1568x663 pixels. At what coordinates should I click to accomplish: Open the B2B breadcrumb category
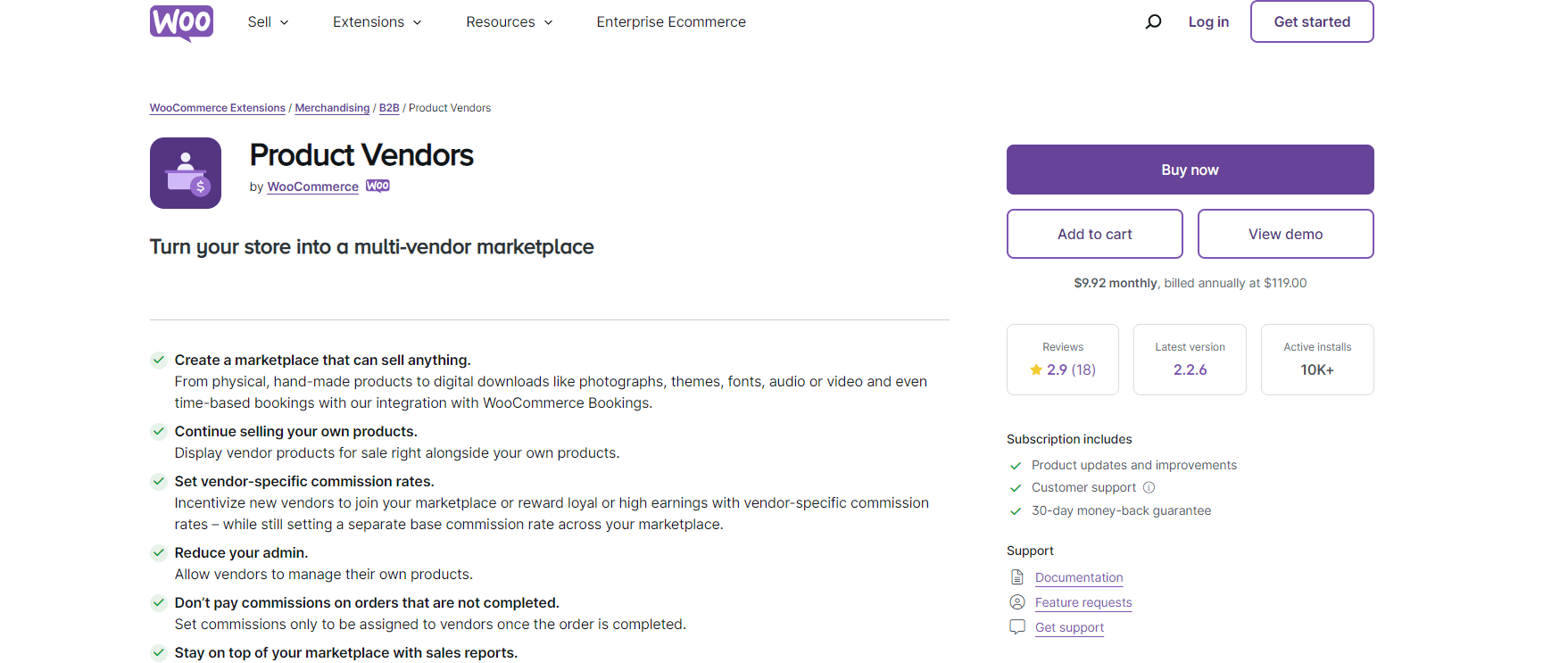tap(388, 107)
